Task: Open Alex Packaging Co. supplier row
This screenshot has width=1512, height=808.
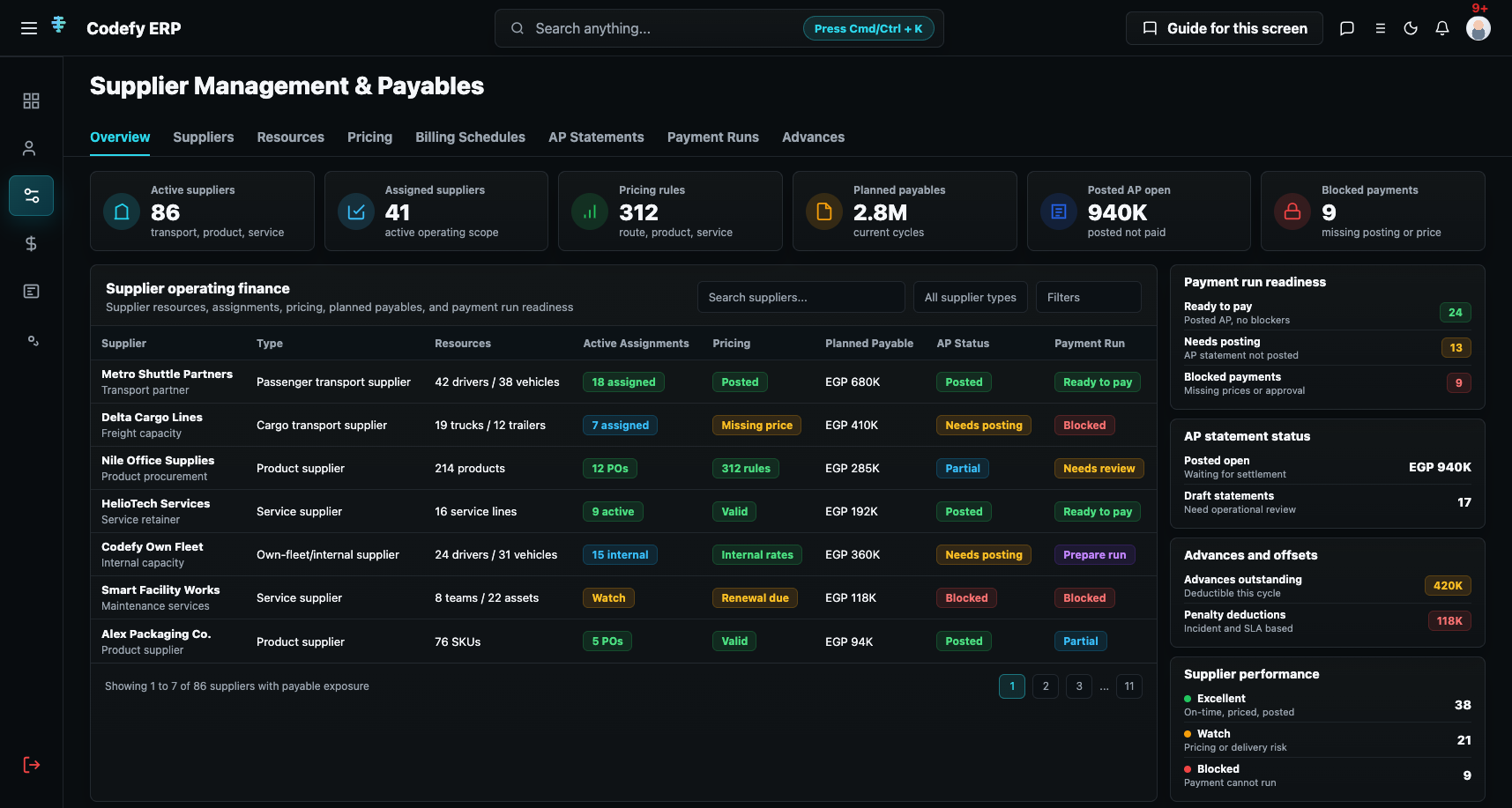Action: click(x=623, y=641)
